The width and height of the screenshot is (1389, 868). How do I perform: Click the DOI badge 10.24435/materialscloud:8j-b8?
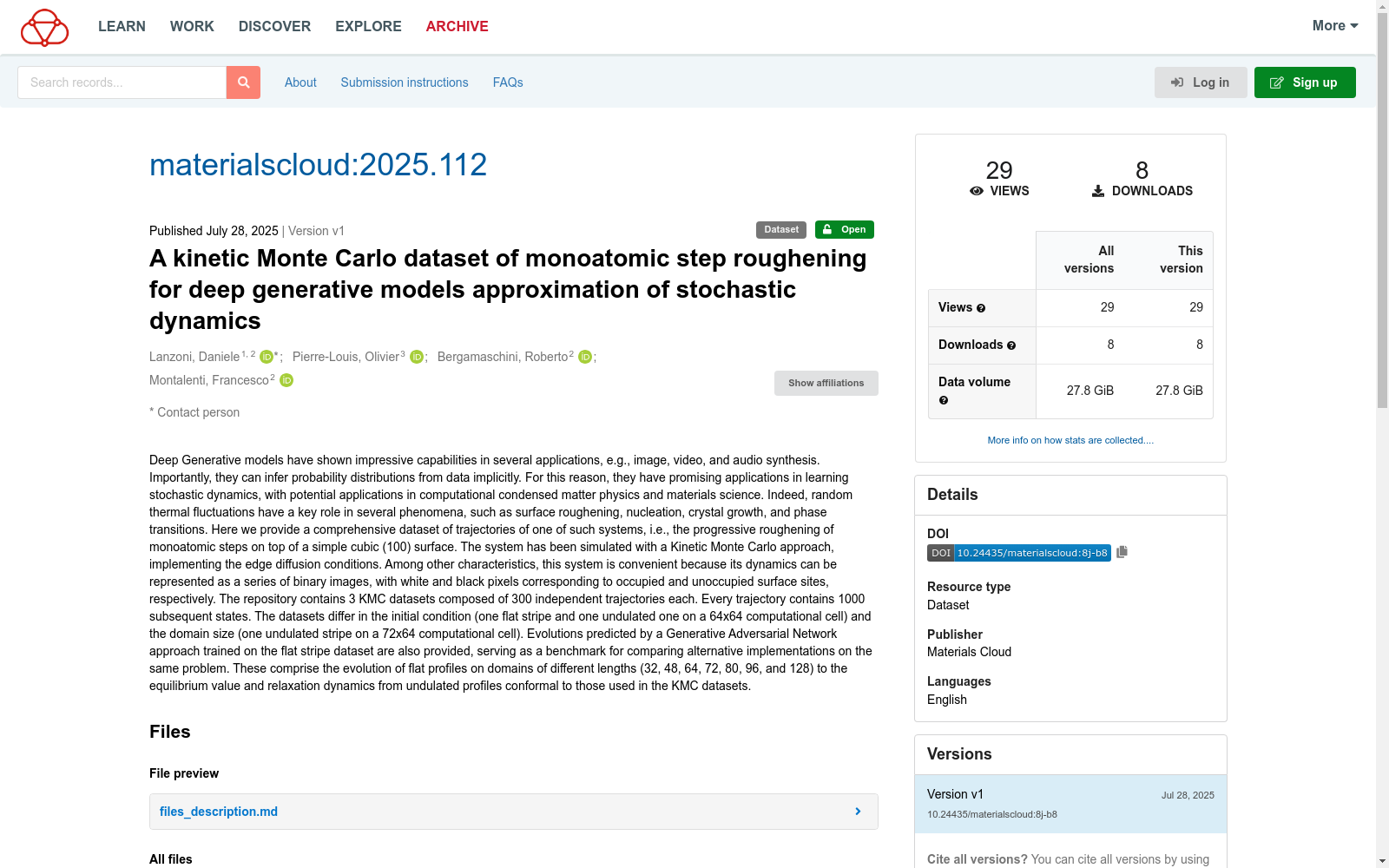click(x=1019, y=553)
